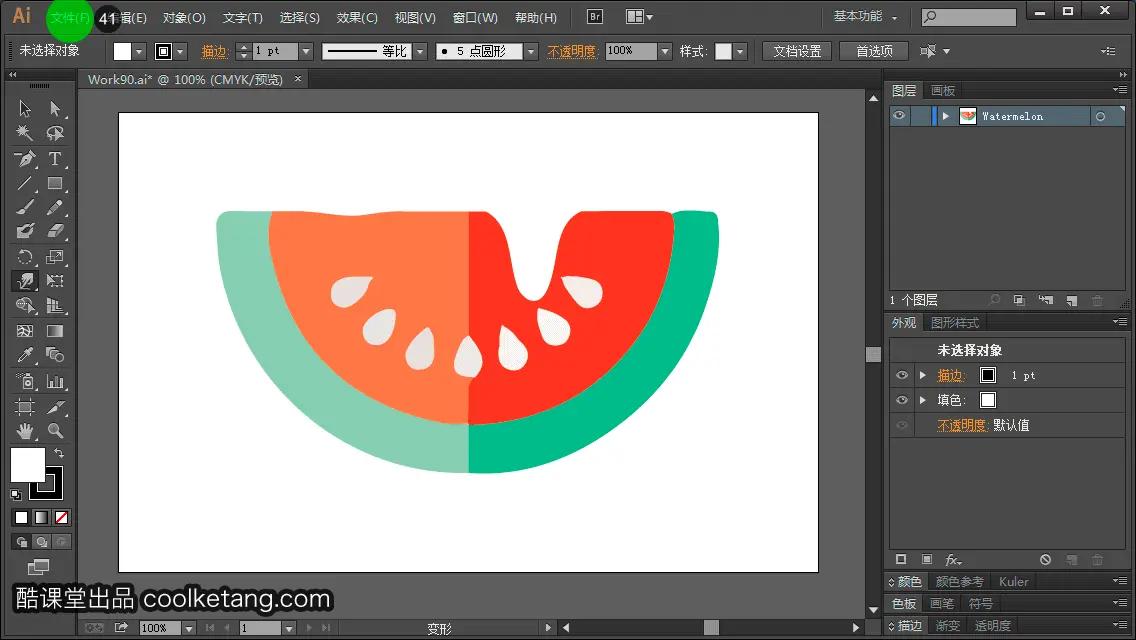Select the Zoom magnifier tool
Viewport: 1136px width, 640px height.
click(x=55, y=431)
